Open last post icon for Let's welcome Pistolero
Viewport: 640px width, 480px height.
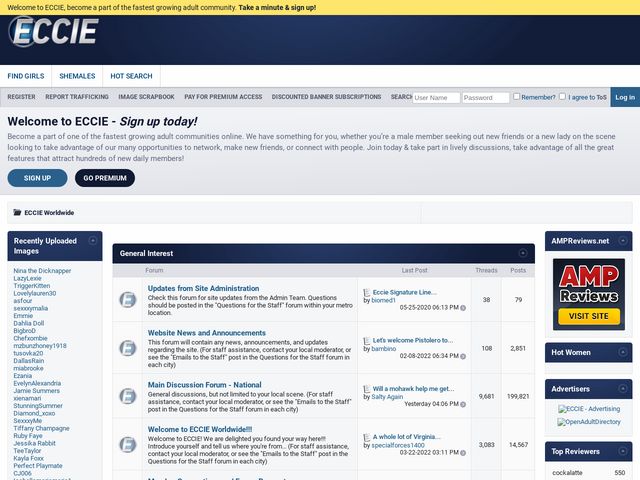(367, 340)
